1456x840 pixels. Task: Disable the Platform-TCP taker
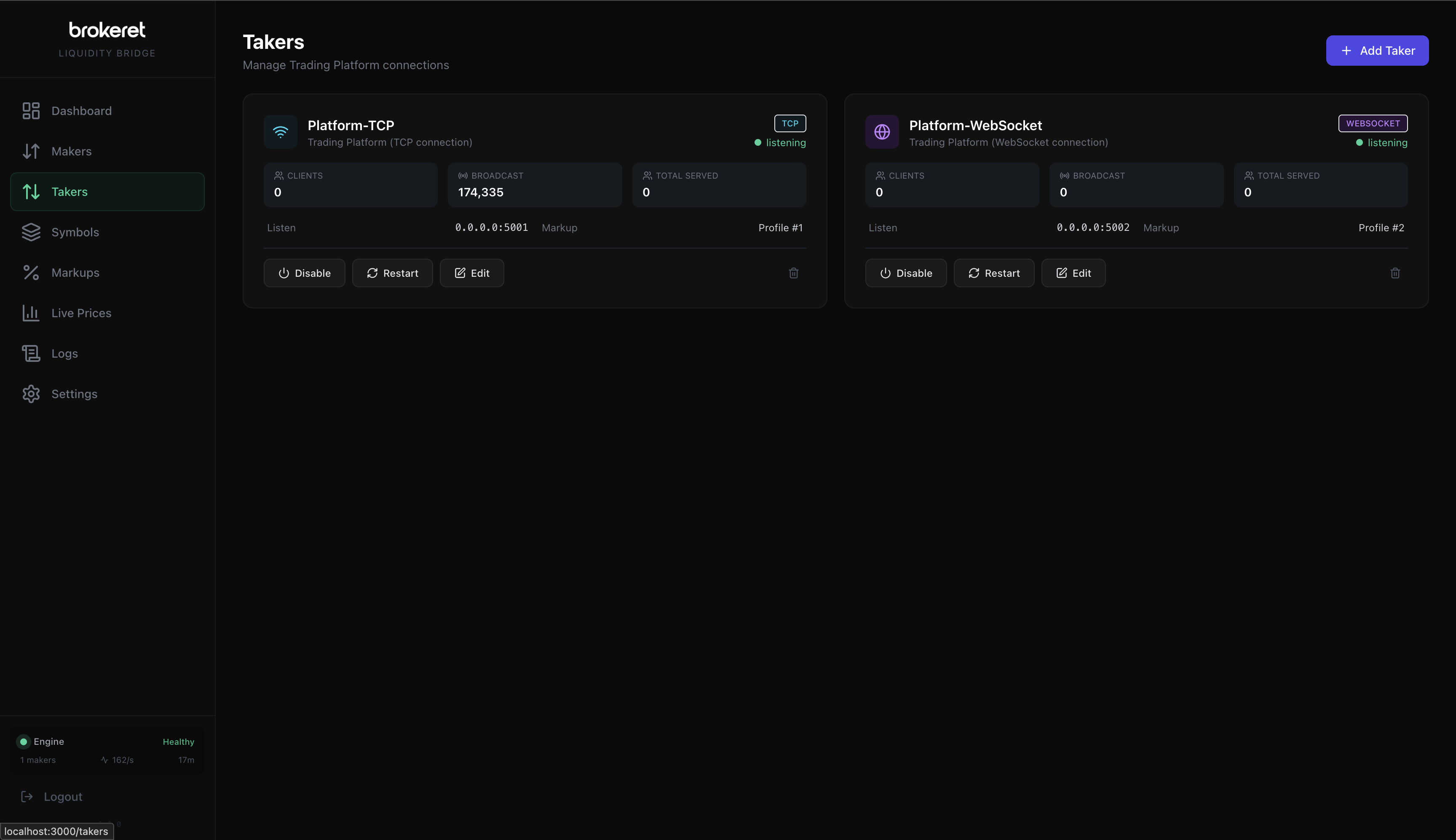pos(305,273)
